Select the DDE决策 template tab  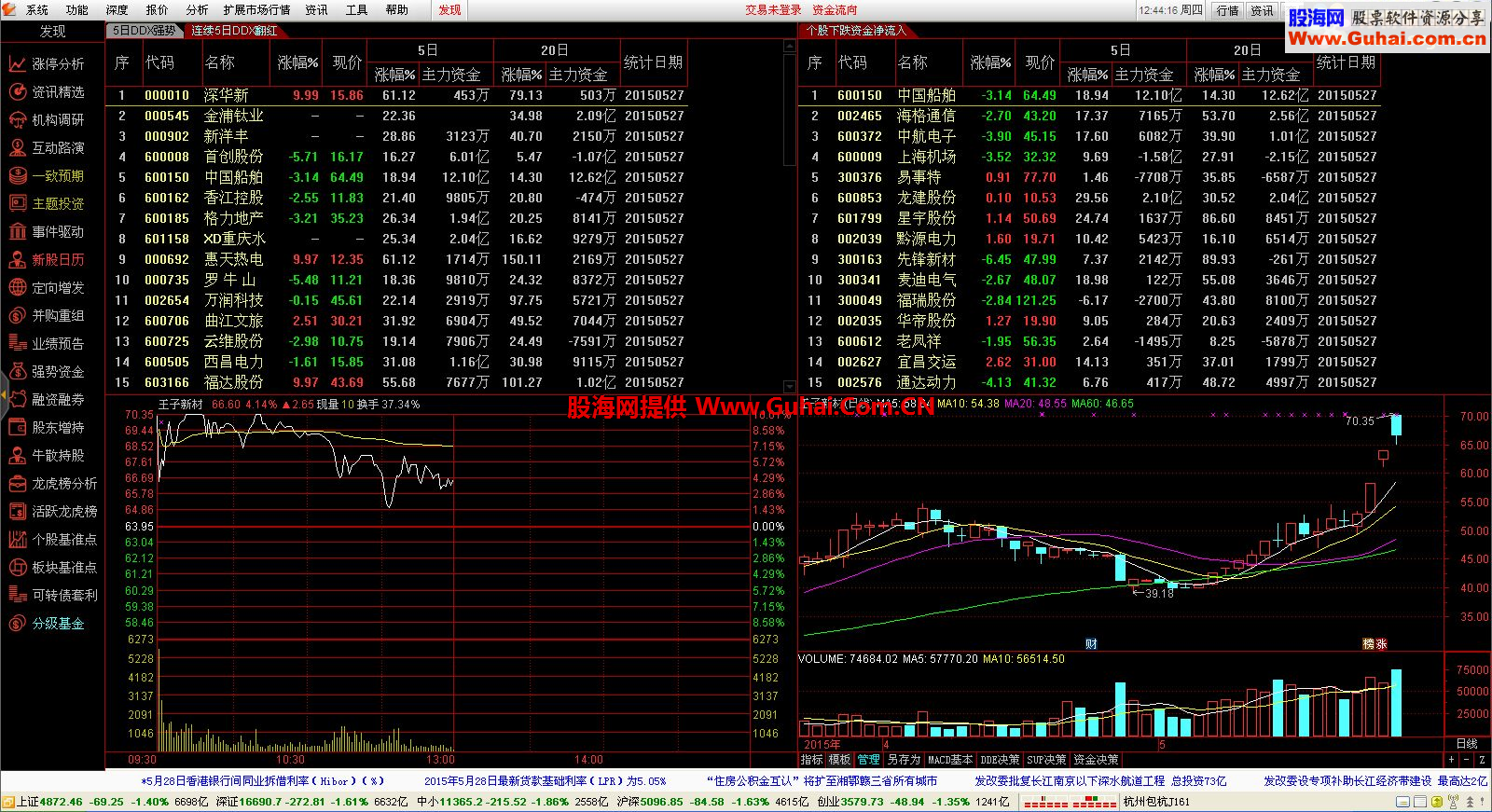coord(1000,760)
